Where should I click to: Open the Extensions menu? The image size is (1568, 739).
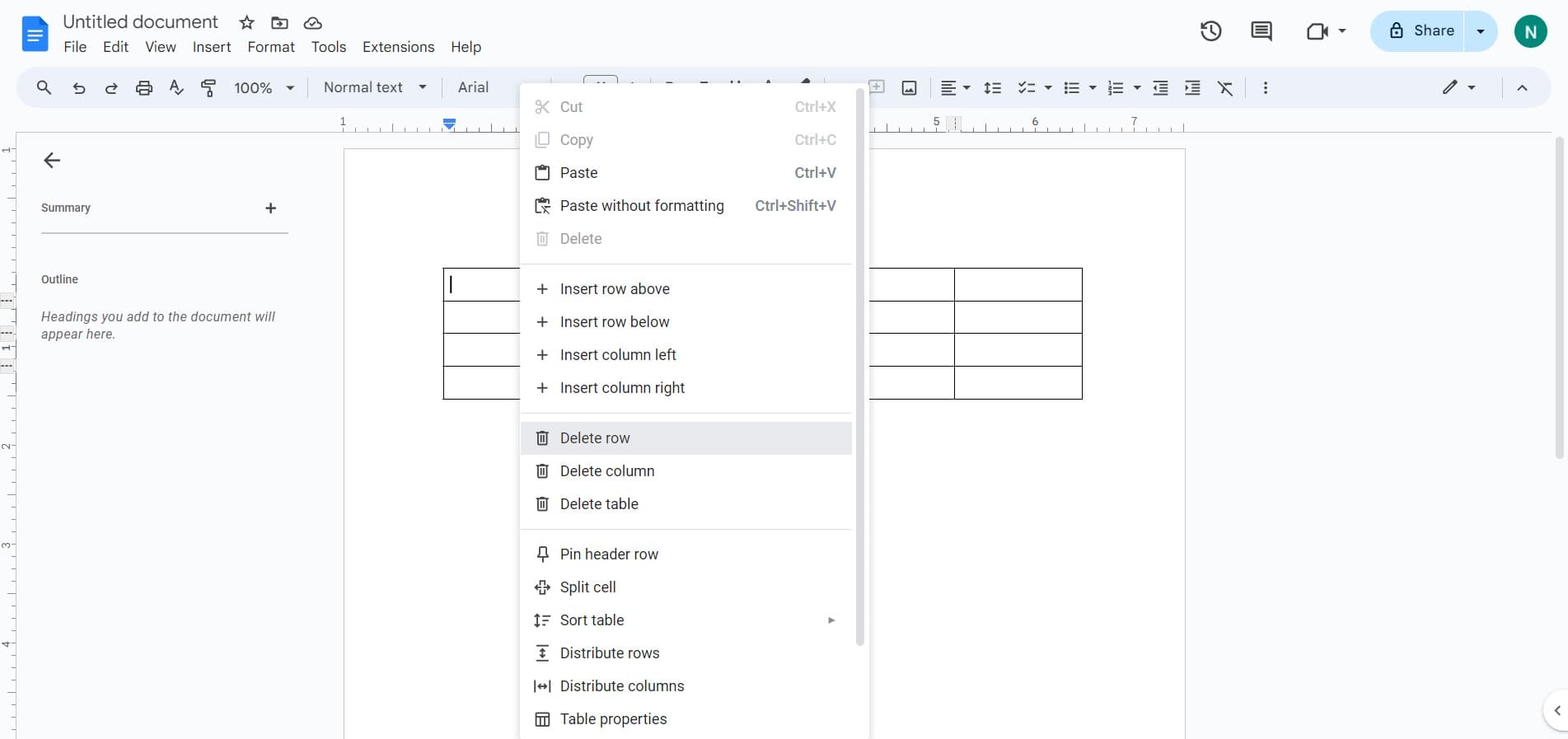399,47
